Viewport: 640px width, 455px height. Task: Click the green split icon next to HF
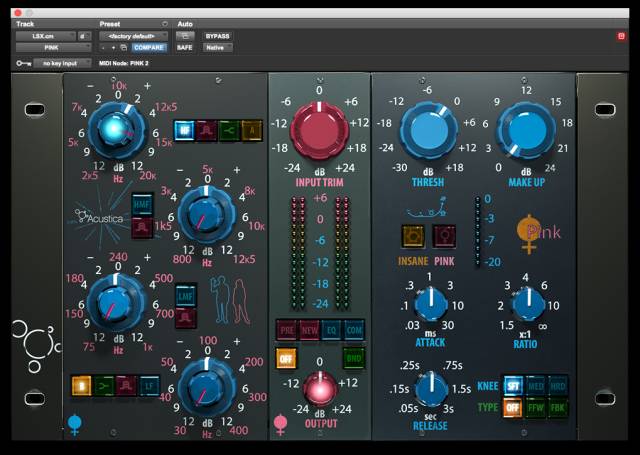229,130
